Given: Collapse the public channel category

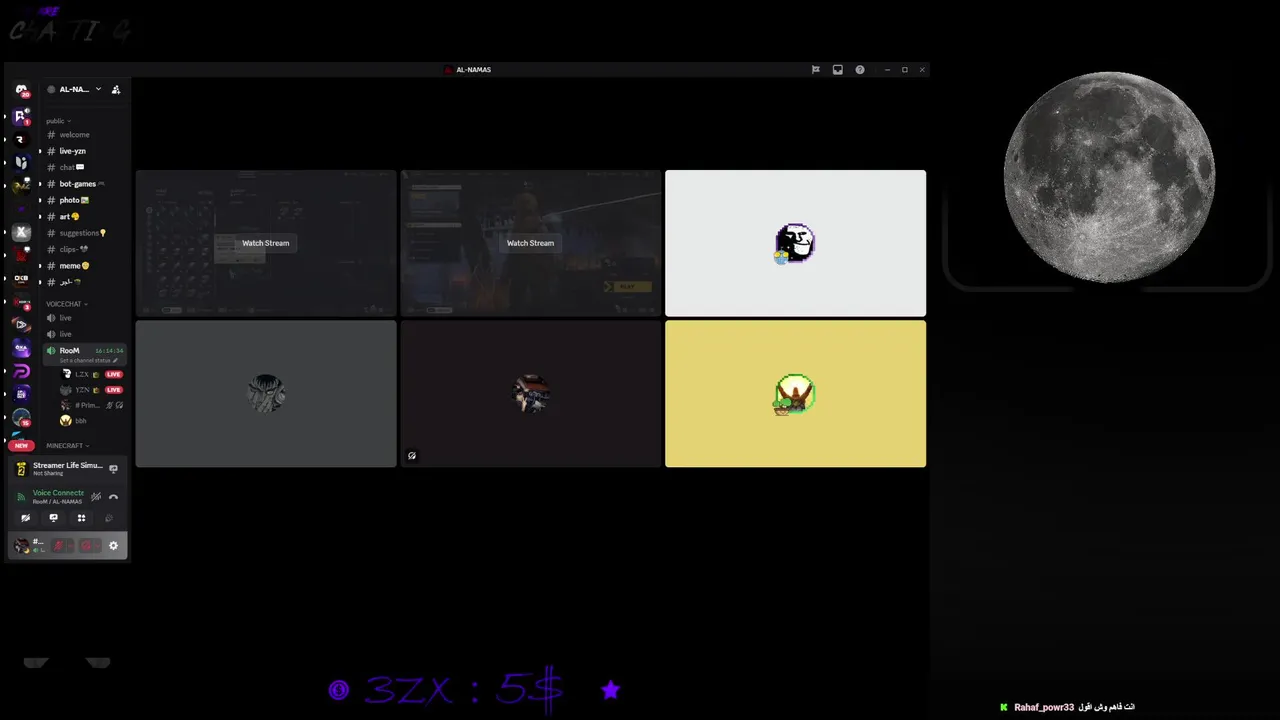Looking at the screenshot, I should (x=58, y=121).
